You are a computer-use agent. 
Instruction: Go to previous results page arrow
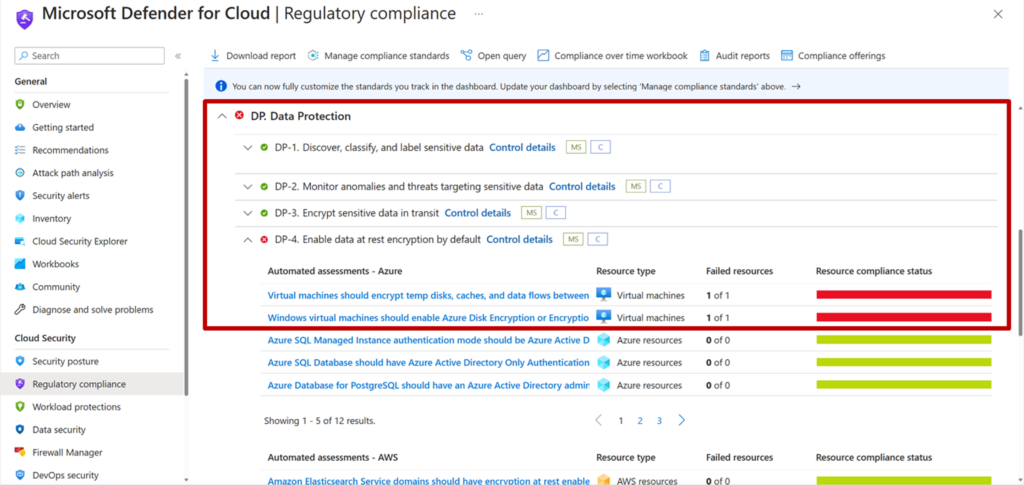point(599,420)
